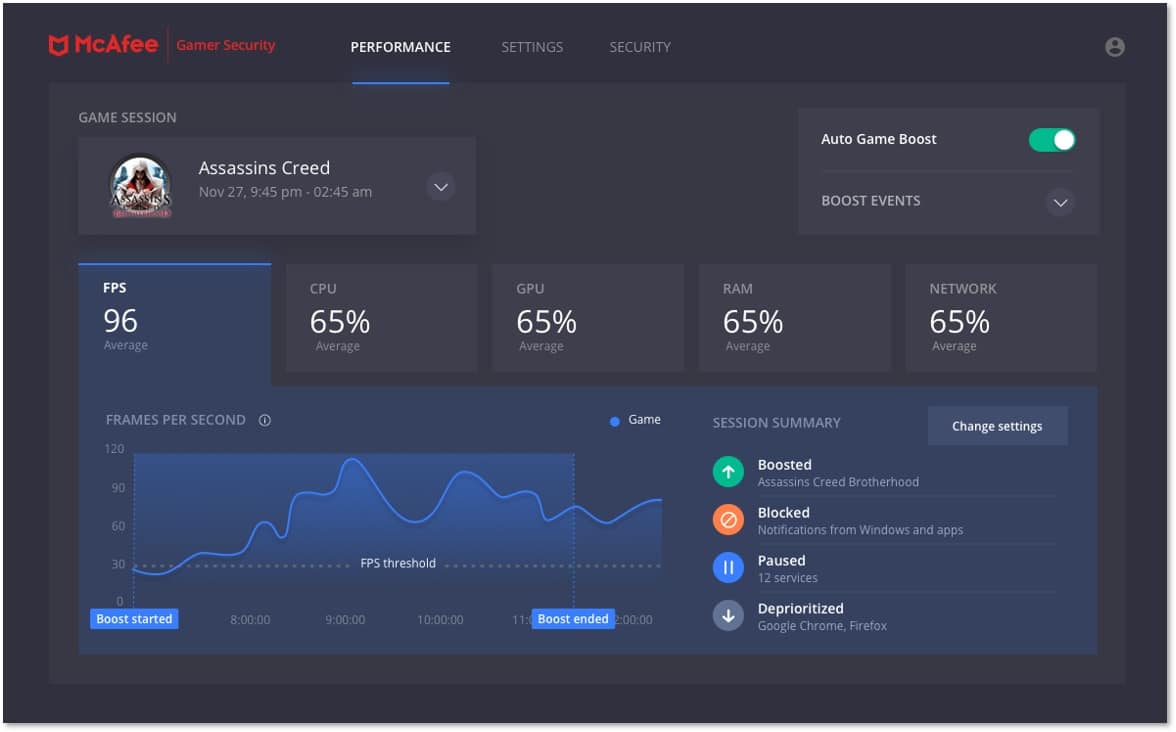Click the green Boosted arrow icon
The height and width of the screenshot is (732, 1176).
point(728,472)
